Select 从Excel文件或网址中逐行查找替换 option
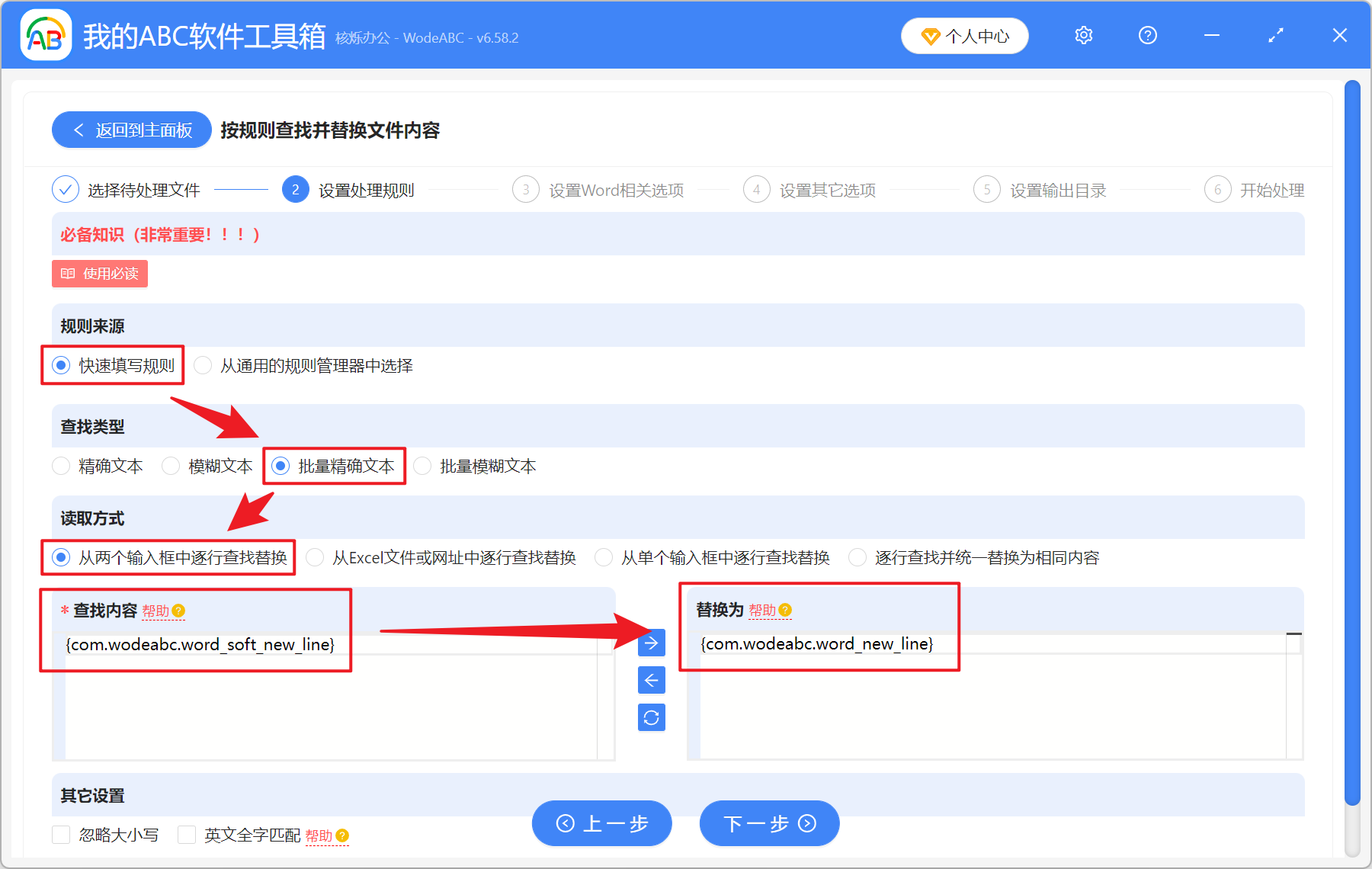Image resolution: width=1372 pixels, height=869 pixels. point(314,557)
